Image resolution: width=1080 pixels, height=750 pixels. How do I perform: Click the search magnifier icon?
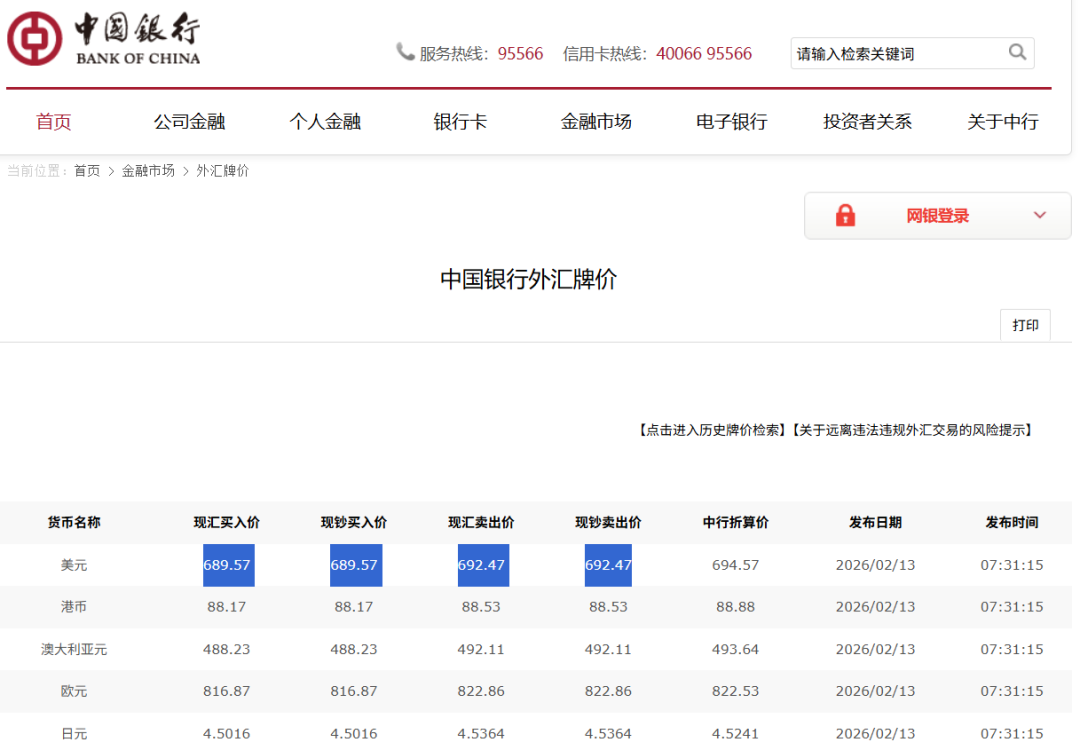pos(1017,52)
